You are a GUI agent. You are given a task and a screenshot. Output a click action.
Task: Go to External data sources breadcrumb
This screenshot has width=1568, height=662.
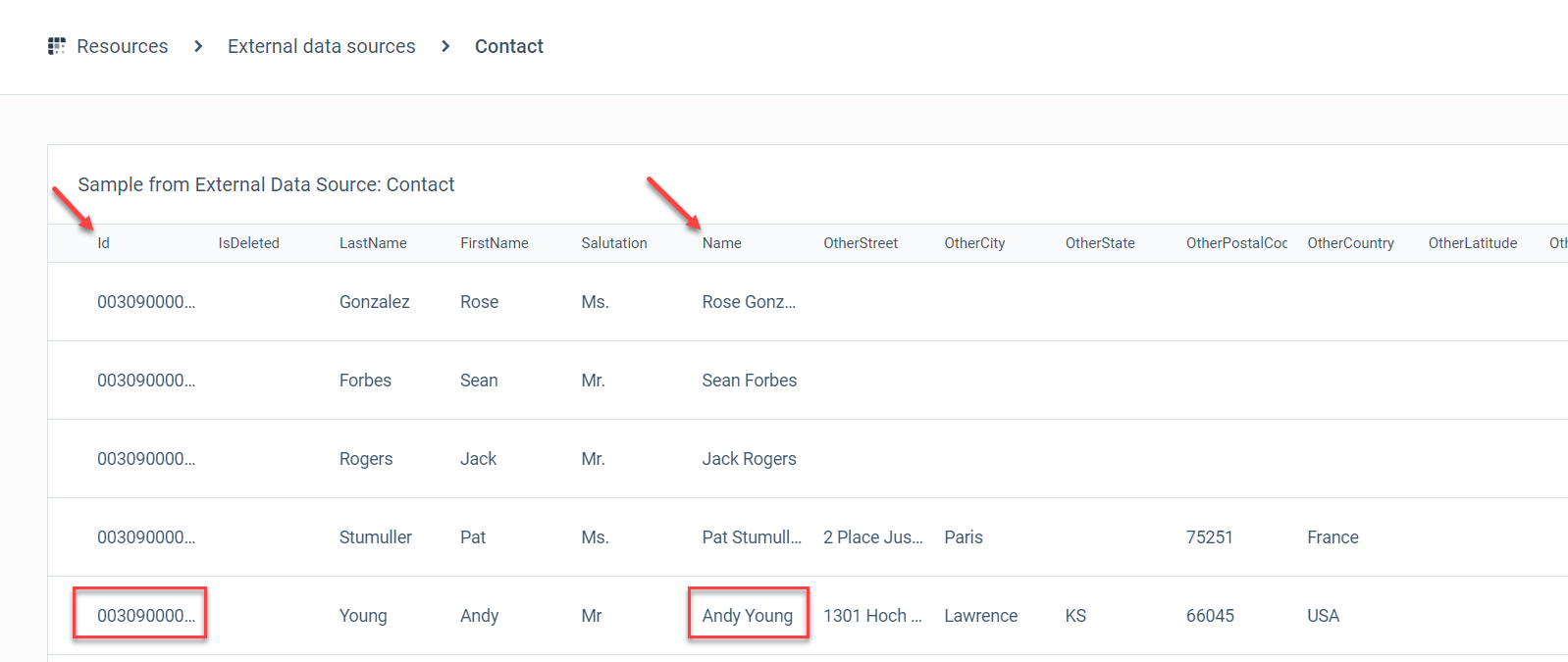click(x=322, y=46)
